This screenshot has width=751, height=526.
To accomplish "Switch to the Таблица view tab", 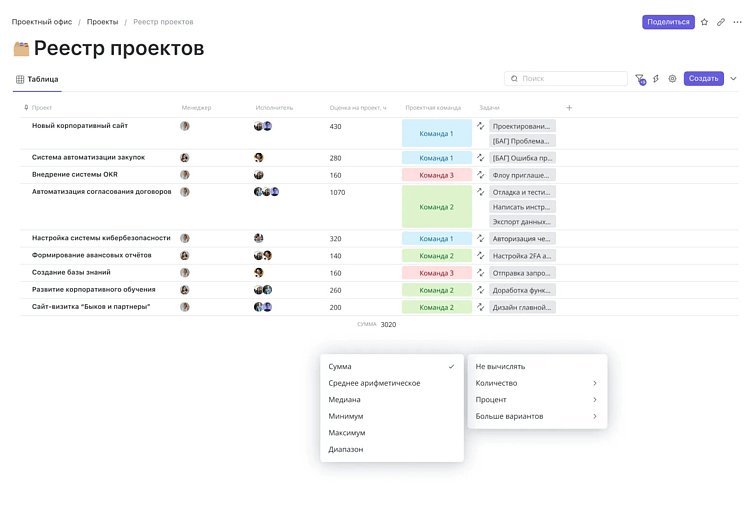I will tap(37, 80).
